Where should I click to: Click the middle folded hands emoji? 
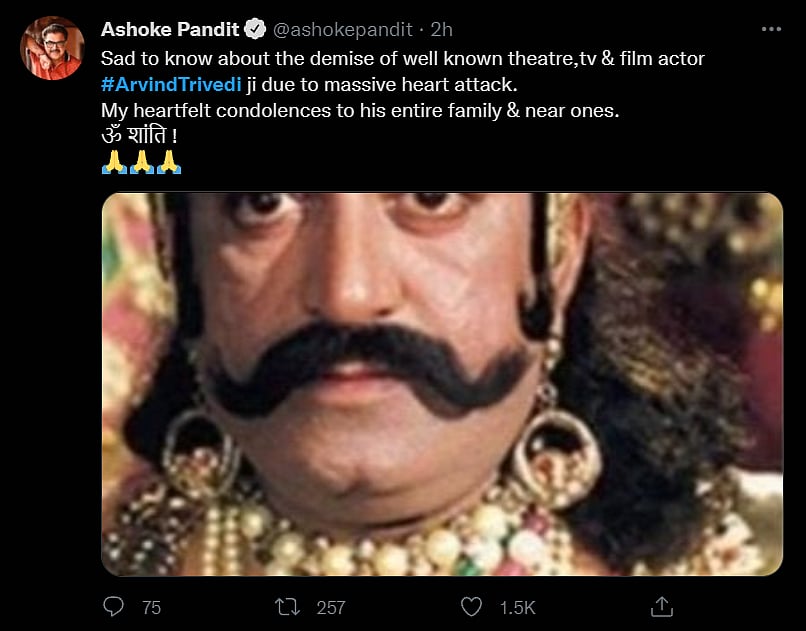[x=141, y=162]
